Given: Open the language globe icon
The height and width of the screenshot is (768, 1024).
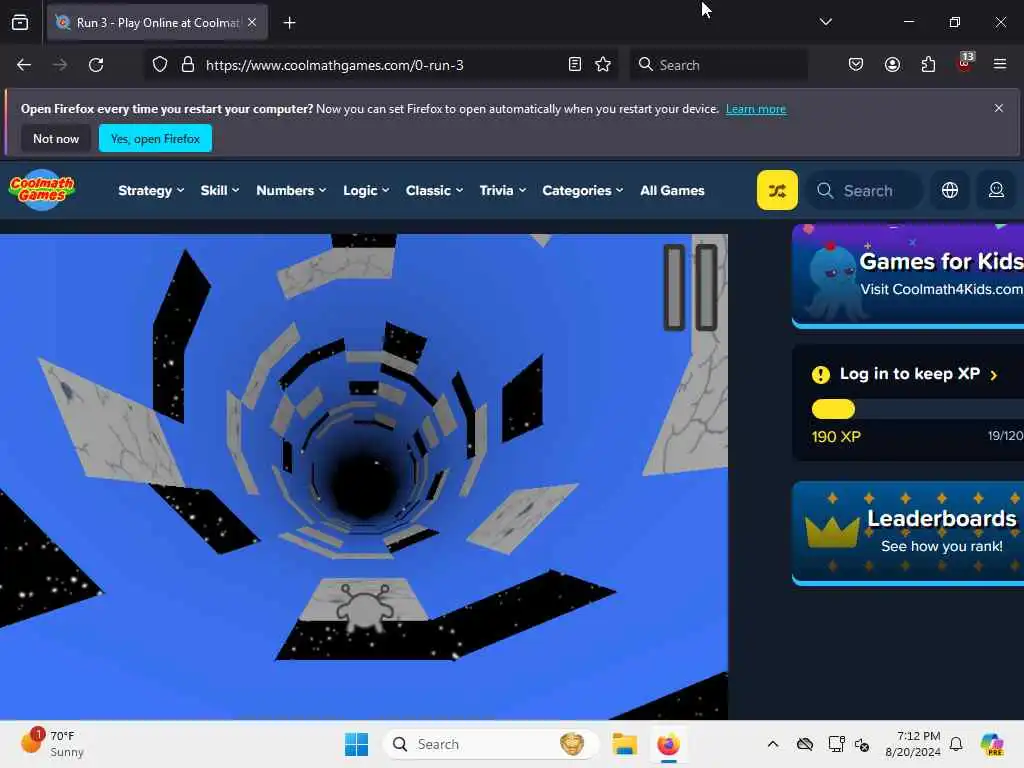Looking at the screenshot, I should 950,190.
